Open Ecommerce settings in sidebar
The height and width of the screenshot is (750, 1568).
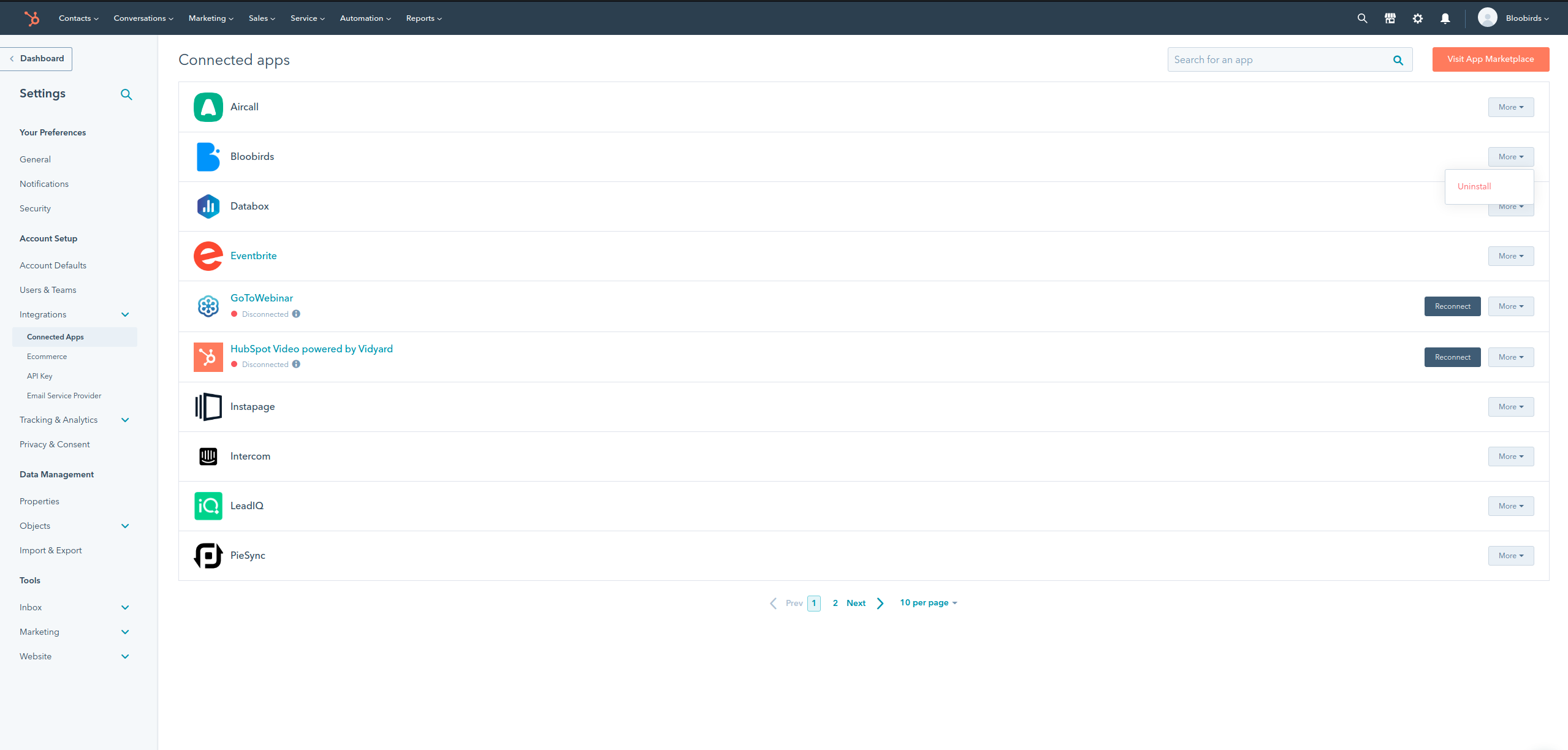pos(47,357)
